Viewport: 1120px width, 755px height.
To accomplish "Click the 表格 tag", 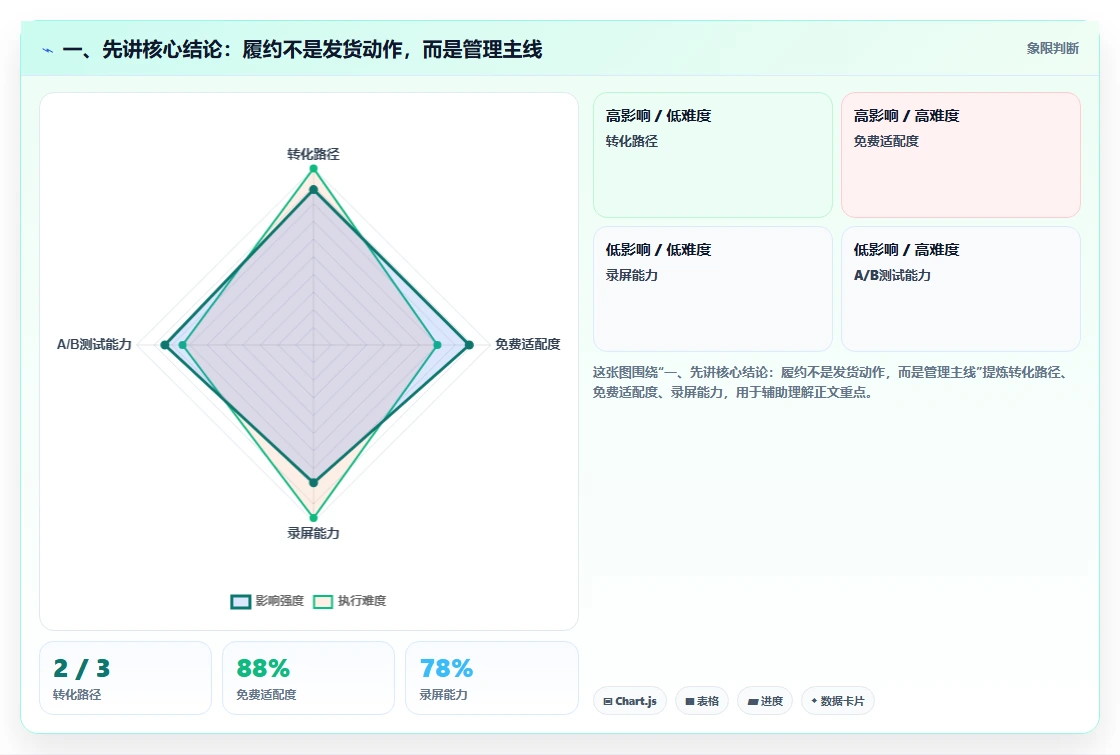I will click(x=702, y=701).
